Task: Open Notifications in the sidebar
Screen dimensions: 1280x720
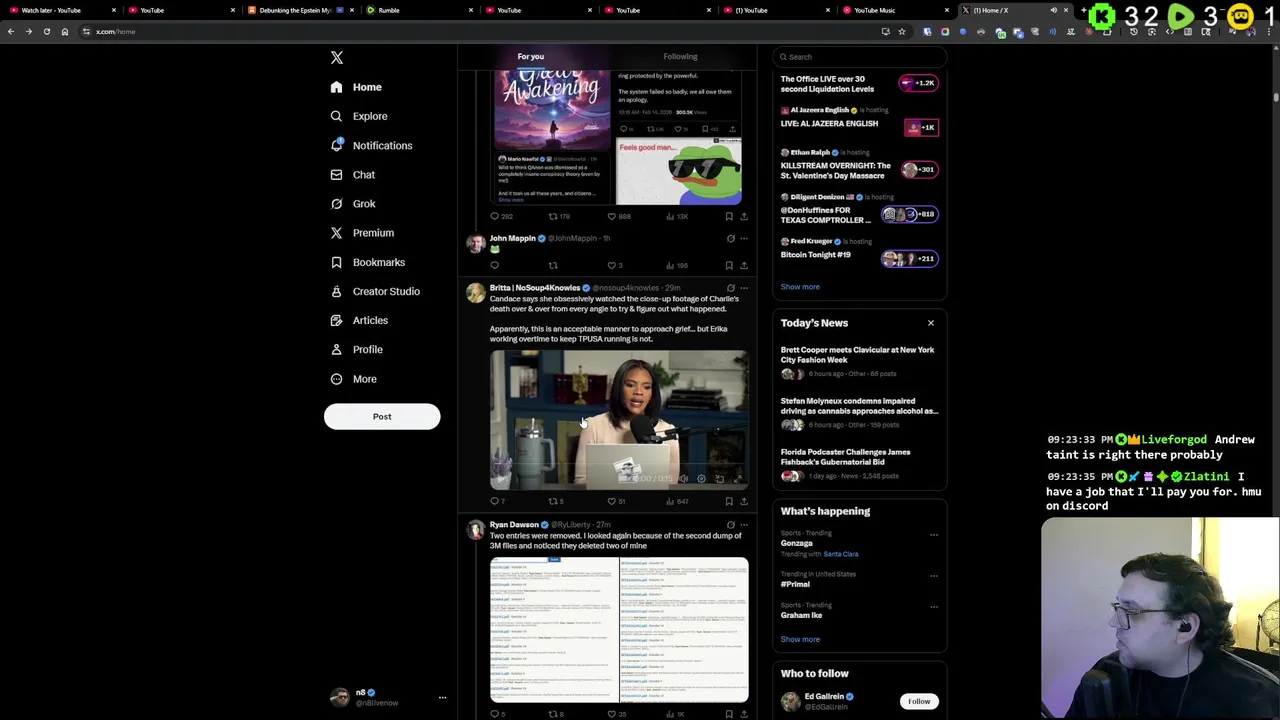Action: click(371, 145)
